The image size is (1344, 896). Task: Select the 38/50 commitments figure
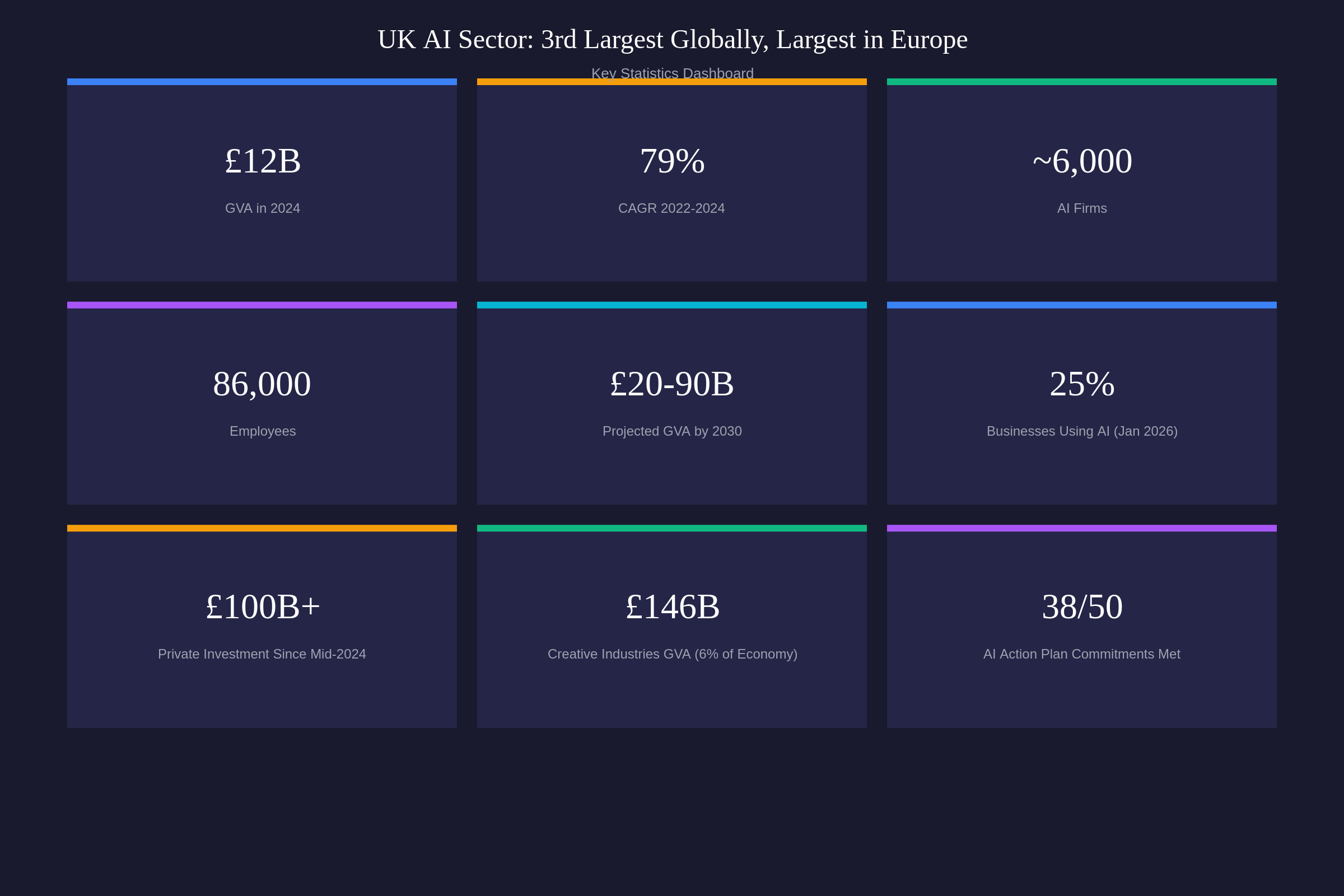coord(1082,607)
